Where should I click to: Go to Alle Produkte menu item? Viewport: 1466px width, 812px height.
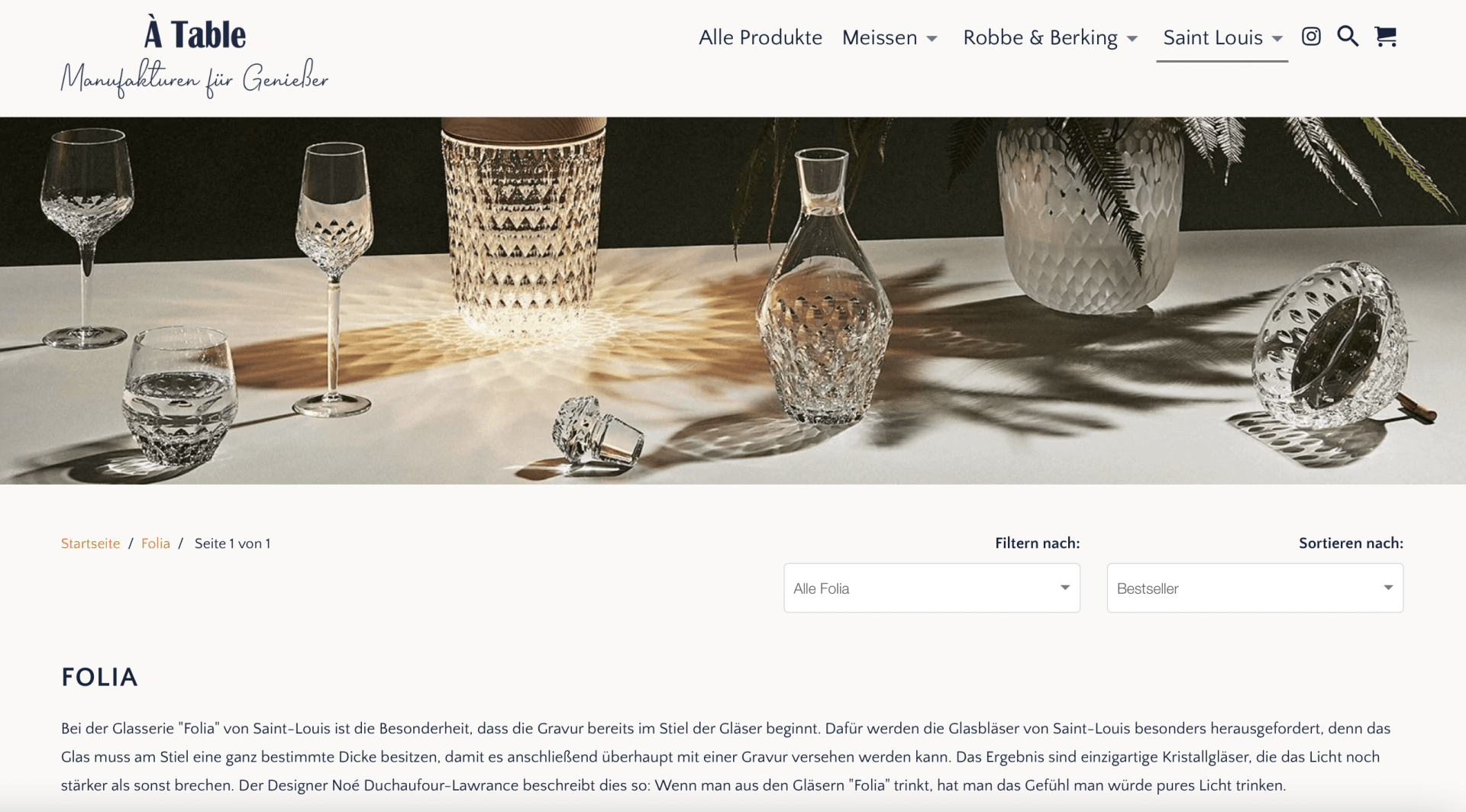point(760,37)
